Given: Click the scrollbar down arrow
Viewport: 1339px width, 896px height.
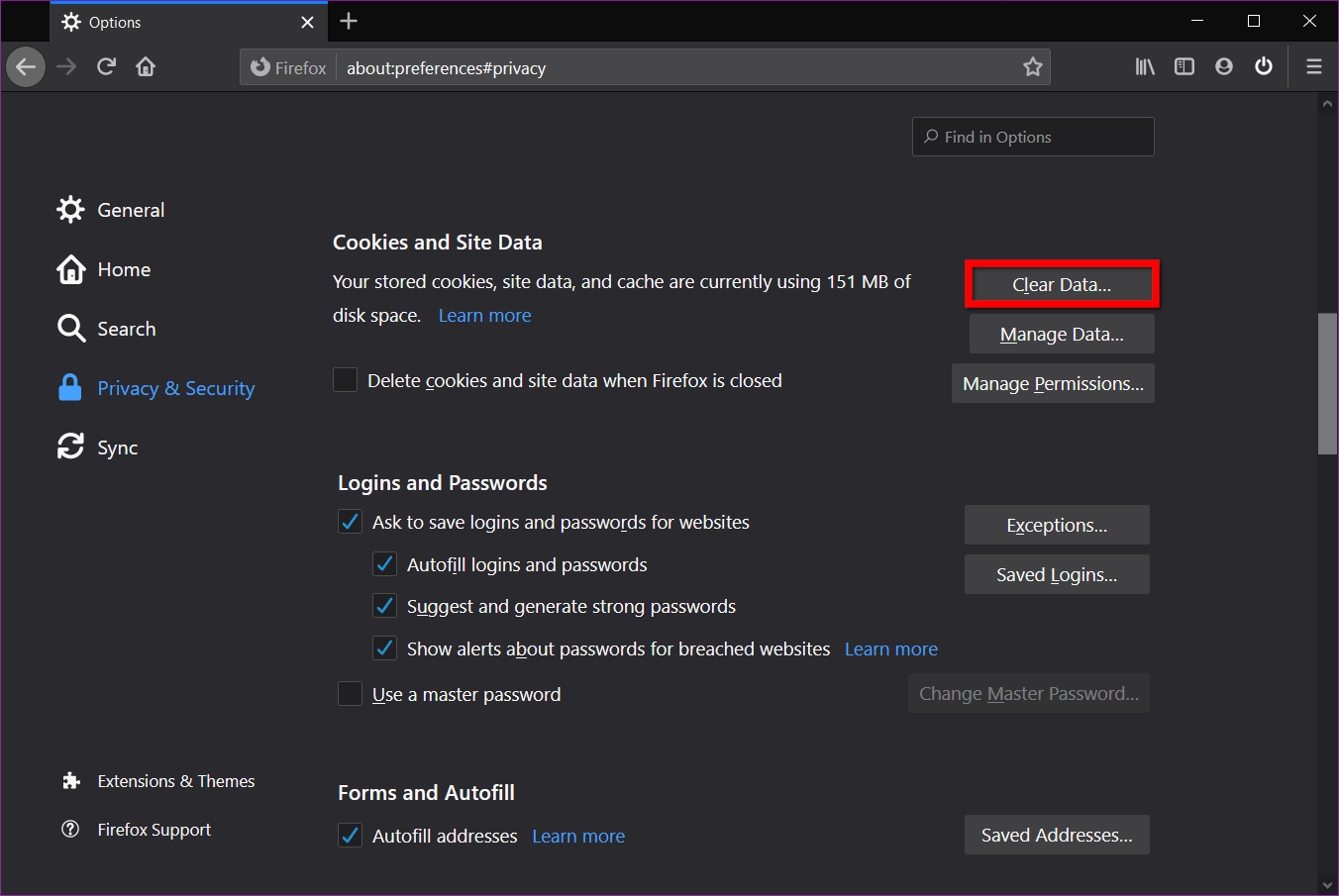Looking at the screenshot, I should tap(1328, 884).
